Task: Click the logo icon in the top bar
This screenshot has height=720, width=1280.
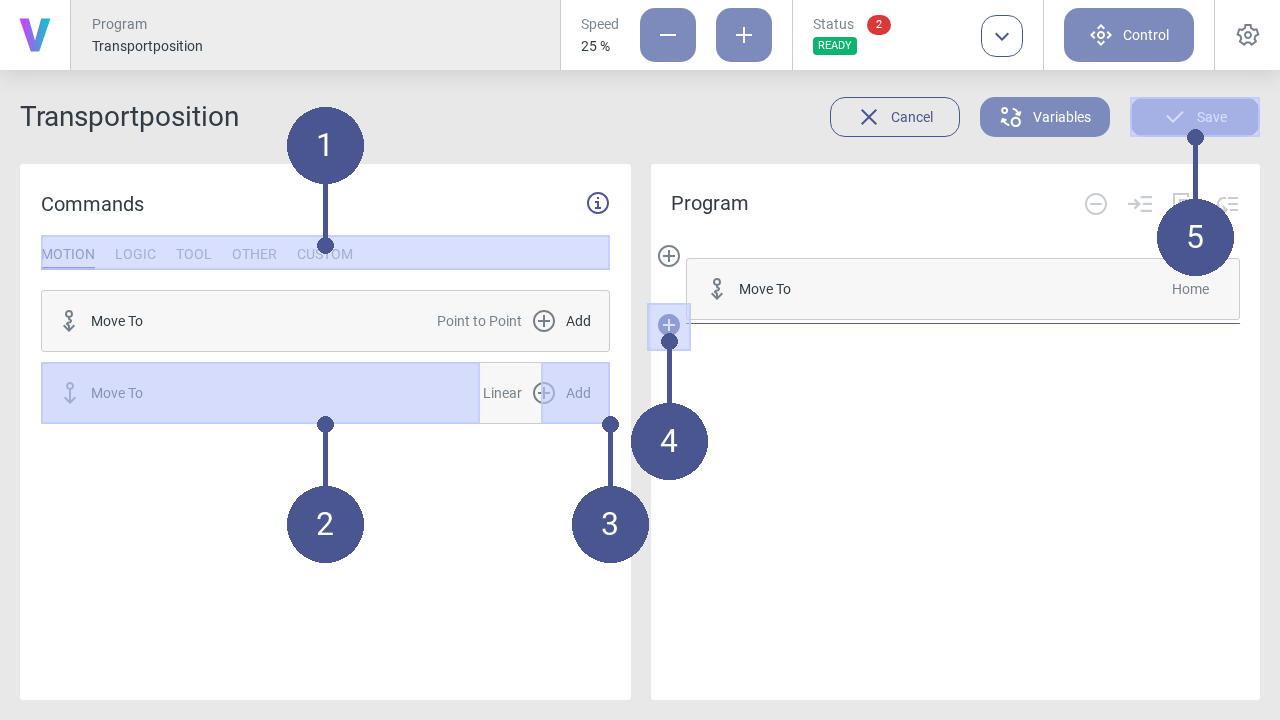Action: click(35, 35)
